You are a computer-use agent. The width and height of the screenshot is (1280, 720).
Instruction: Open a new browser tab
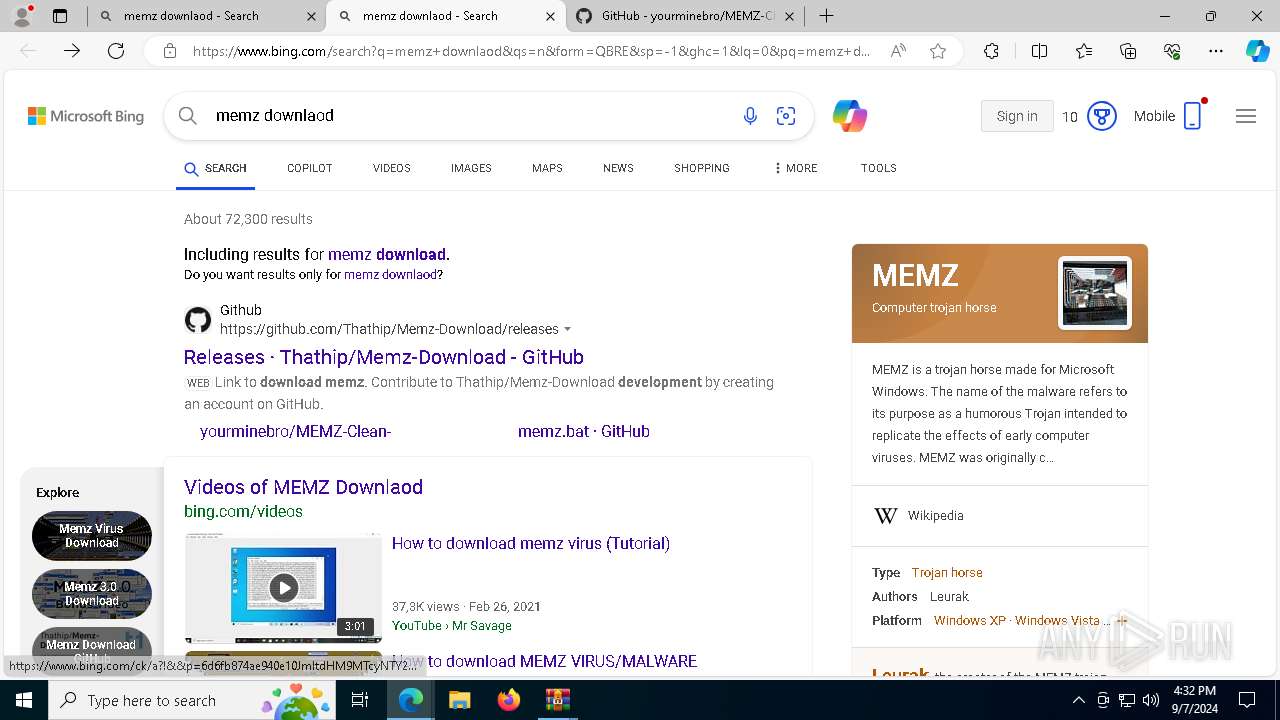point(826,16)
